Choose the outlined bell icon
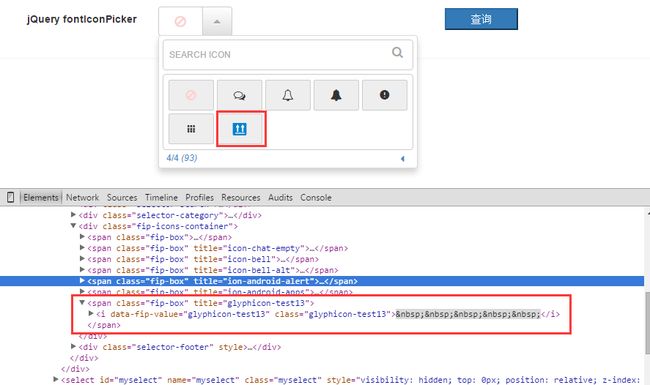Image resolution: width=650 pixels, height=385 pixels. (288, 95)
